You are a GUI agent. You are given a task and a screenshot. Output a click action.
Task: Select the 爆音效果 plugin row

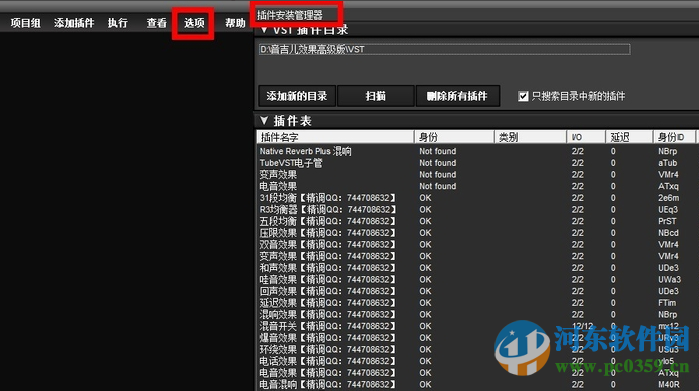click(477, 337)
